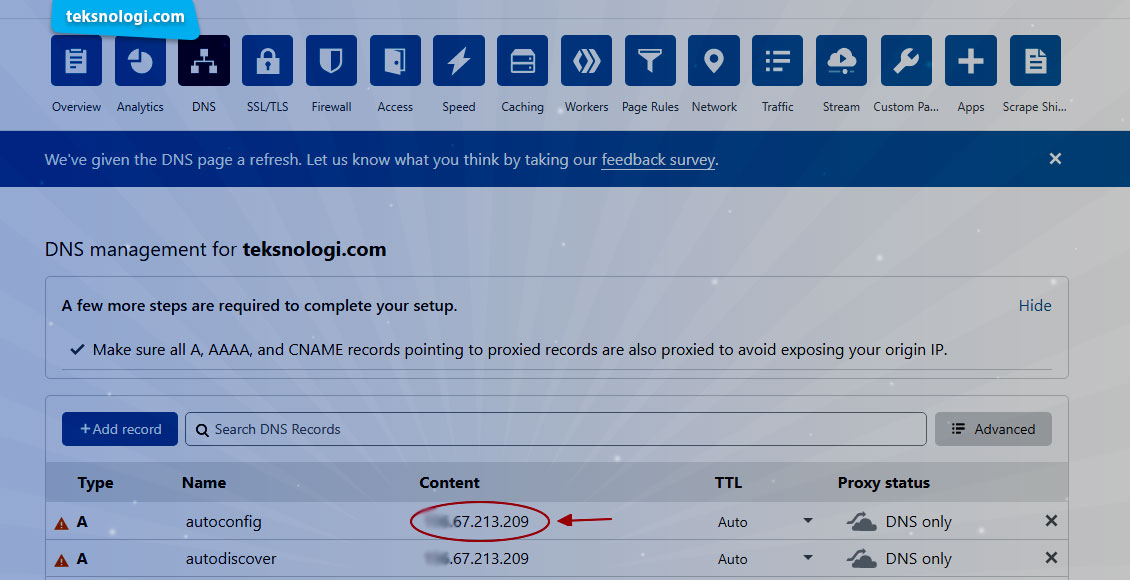Open the Page Rules funnel icon

[x=650, y=60]
